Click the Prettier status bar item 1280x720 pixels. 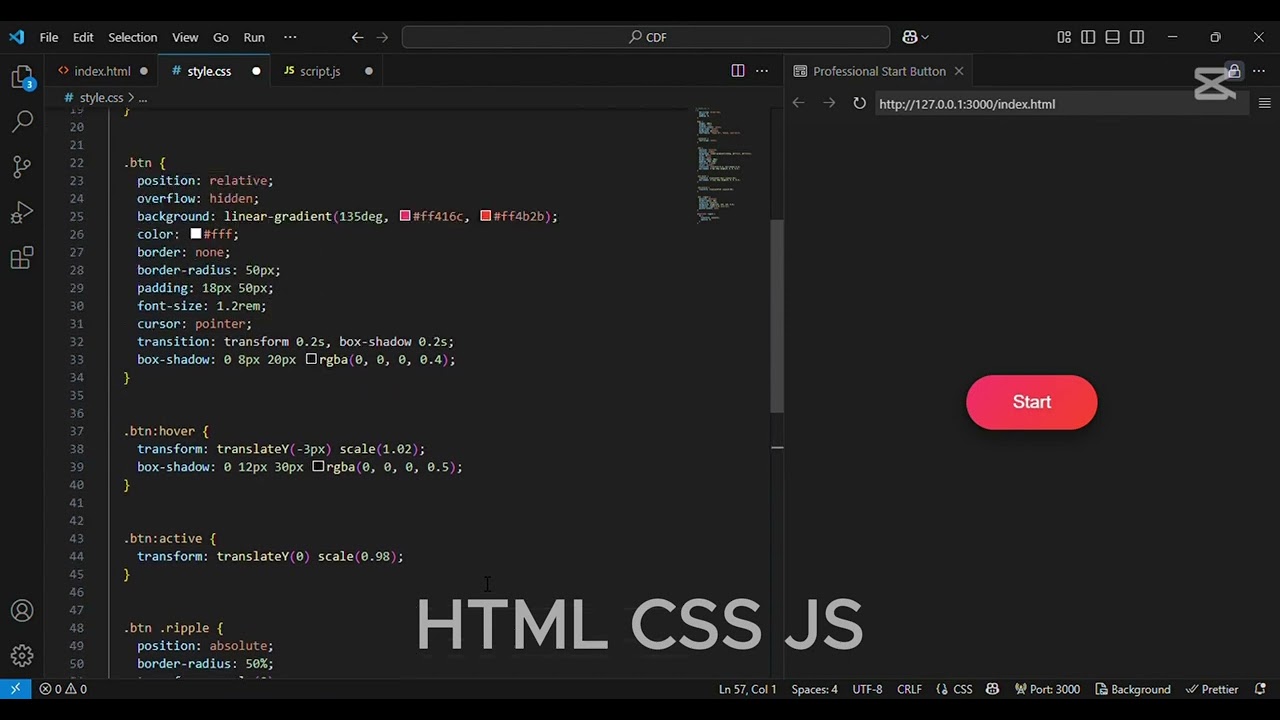point(1212,689)
